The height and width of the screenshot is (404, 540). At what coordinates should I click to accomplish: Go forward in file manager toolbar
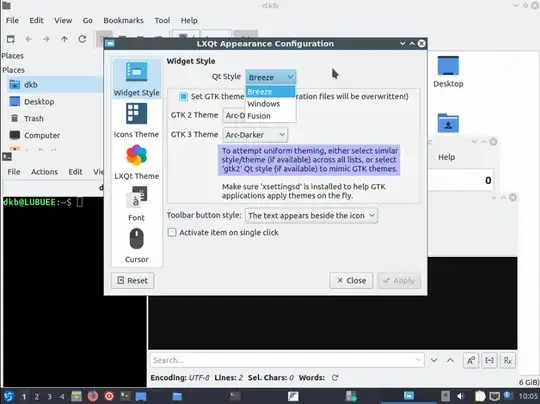tap(46, 39)
